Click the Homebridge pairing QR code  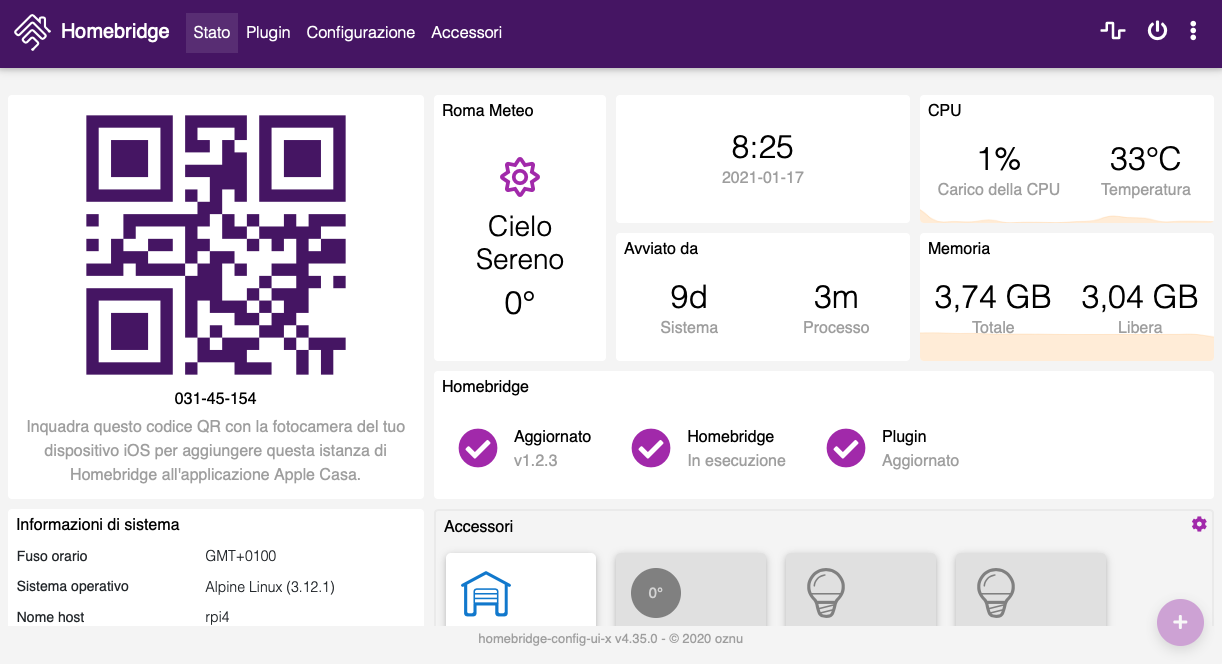[216, 245]
